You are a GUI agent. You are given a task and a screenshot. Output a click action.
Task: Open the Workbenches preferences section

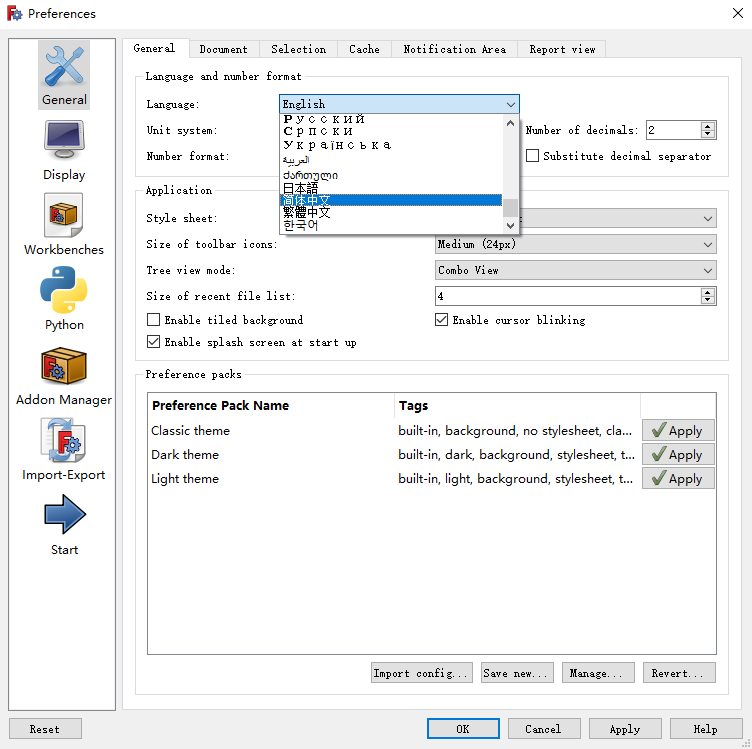pos(64,225)
